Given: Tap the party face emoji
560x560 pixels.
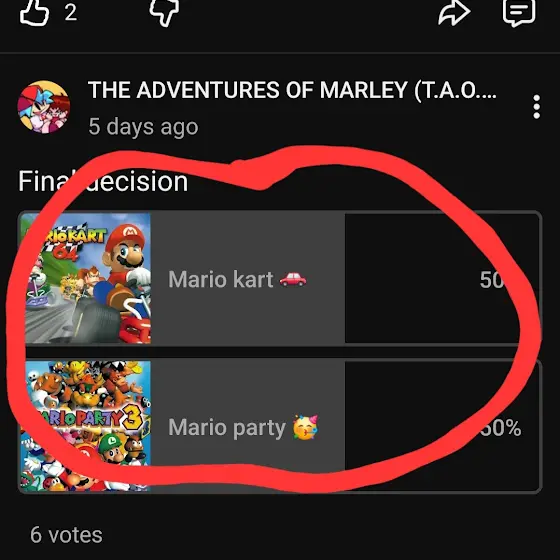Looking at the screenshot, I should [x=305, y=427].
